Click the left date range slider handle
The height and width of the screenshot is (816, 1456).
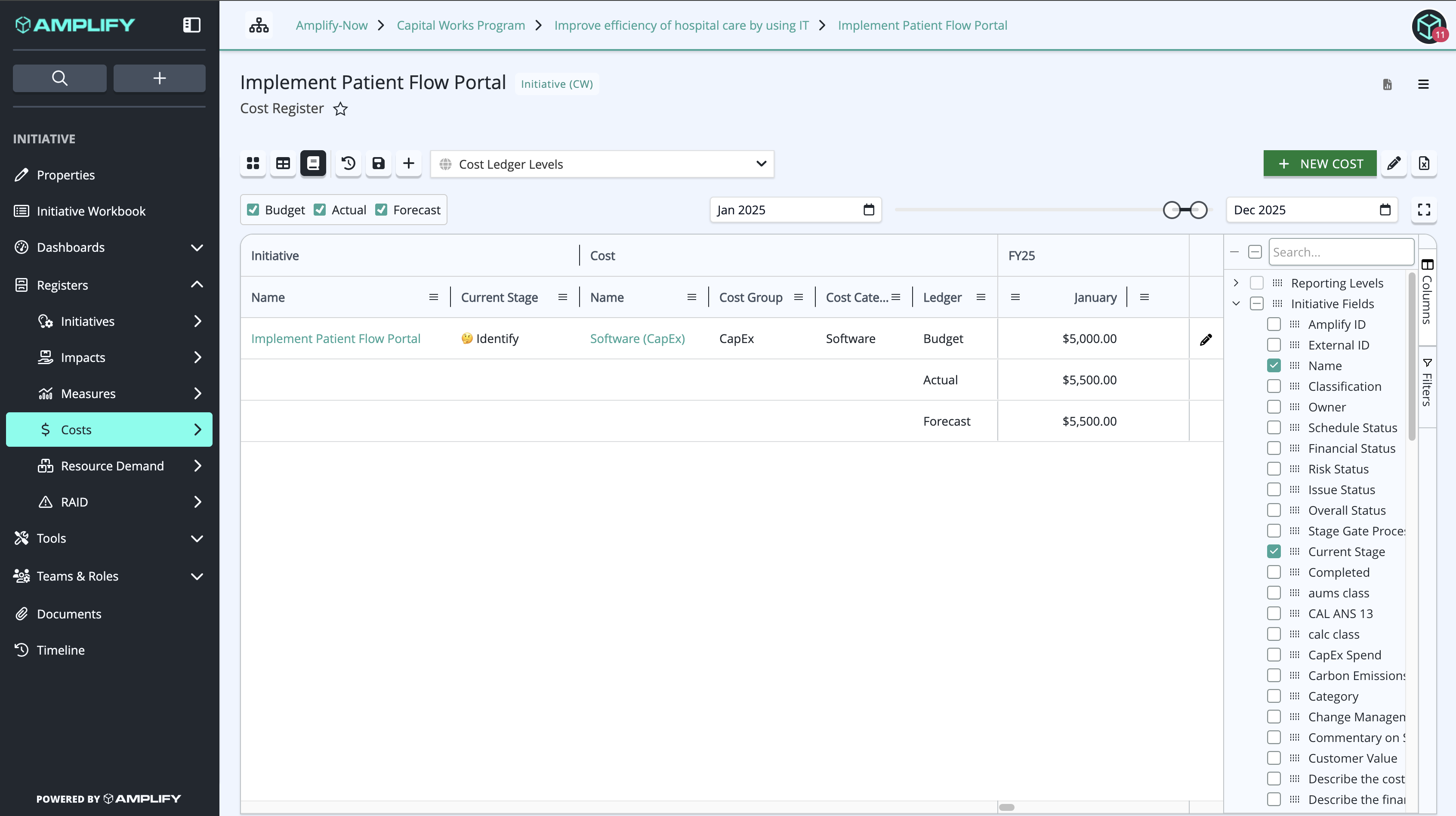tap(1172, 210)
